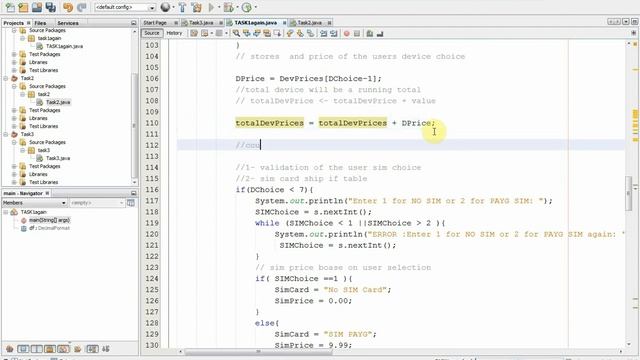Expand the Task2 project node
This screenshot has width=640, height=360.
click(x=6, y=78)
